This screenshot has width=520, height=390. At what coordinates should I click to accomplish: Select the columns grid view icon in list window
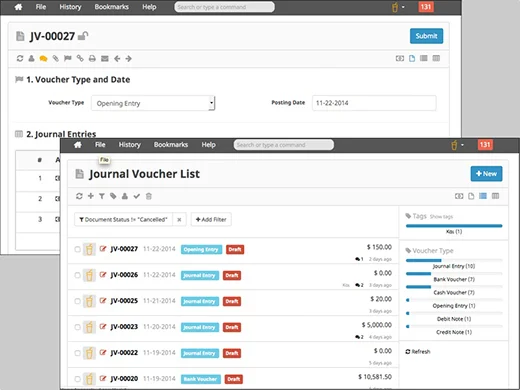(x=496, y=196)
